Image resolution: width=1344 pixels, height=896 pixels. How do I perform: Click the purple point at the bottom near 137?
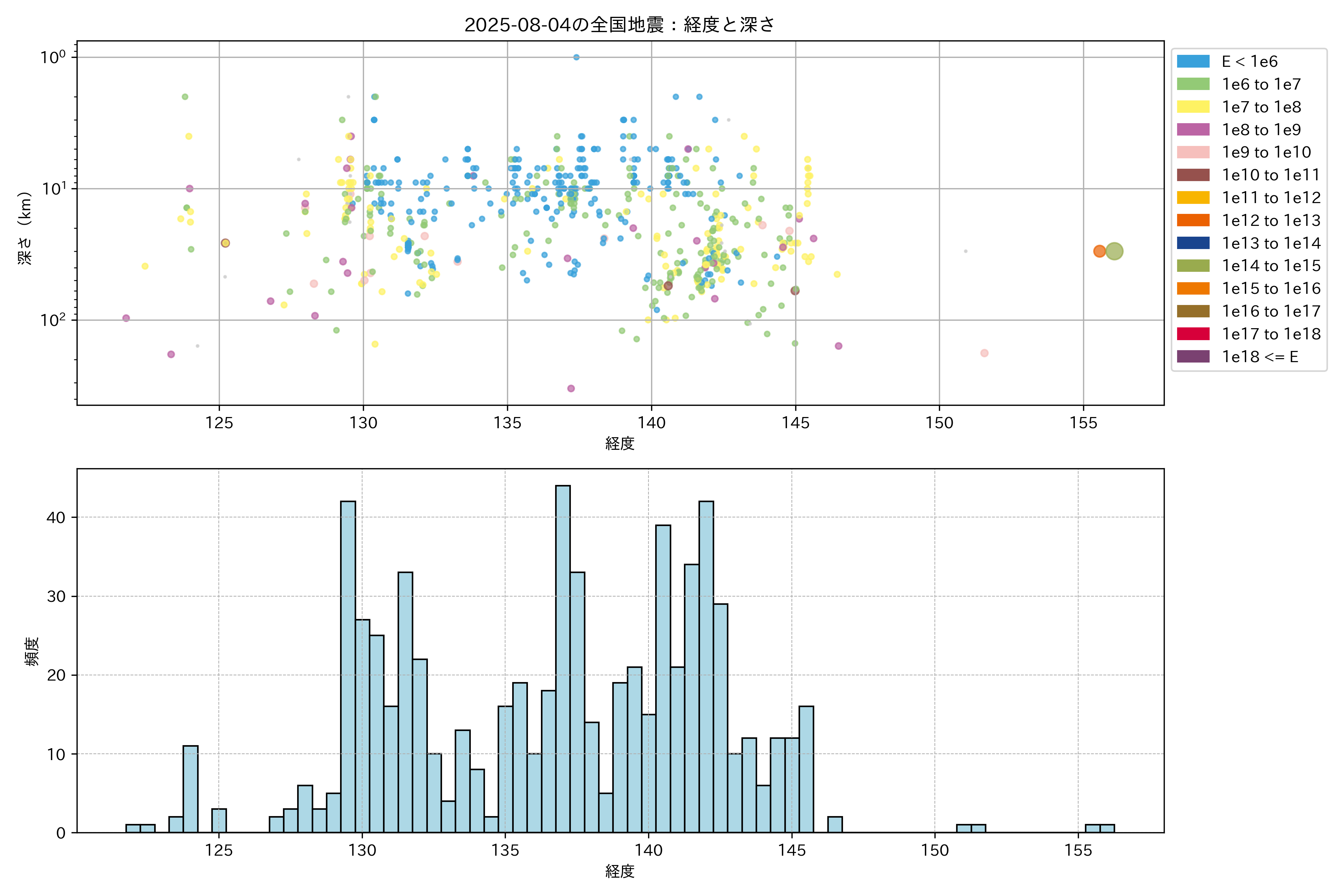coord(570,389)
